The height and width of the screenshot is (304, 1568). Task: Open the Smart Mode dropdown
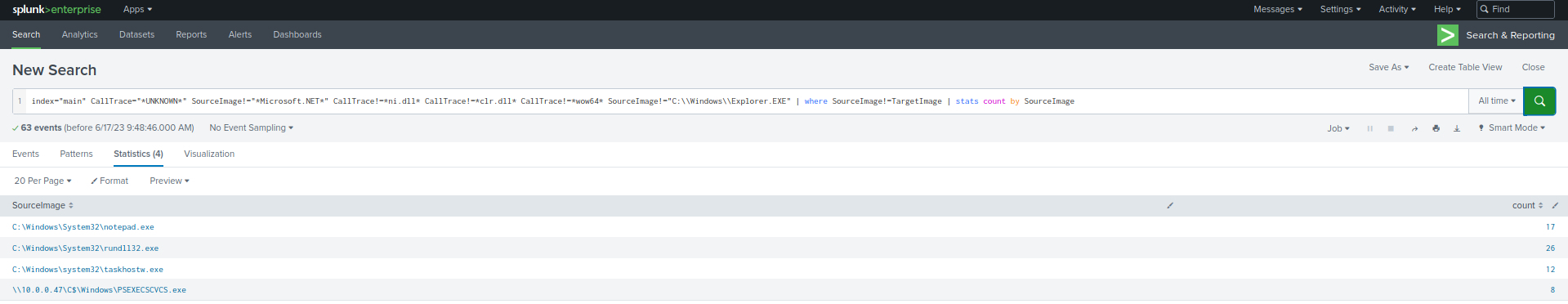(x=1512, y=128)
